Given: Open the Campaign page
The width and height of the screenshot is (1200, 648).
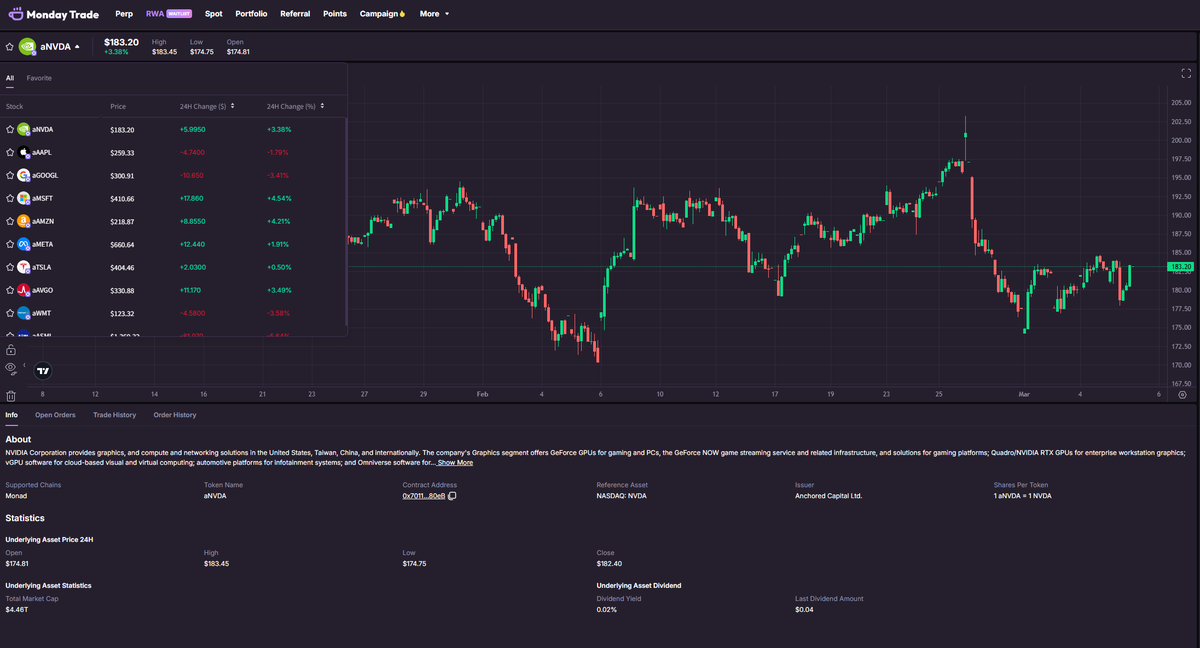Looking at the screenshot, I should coord(383,14).
